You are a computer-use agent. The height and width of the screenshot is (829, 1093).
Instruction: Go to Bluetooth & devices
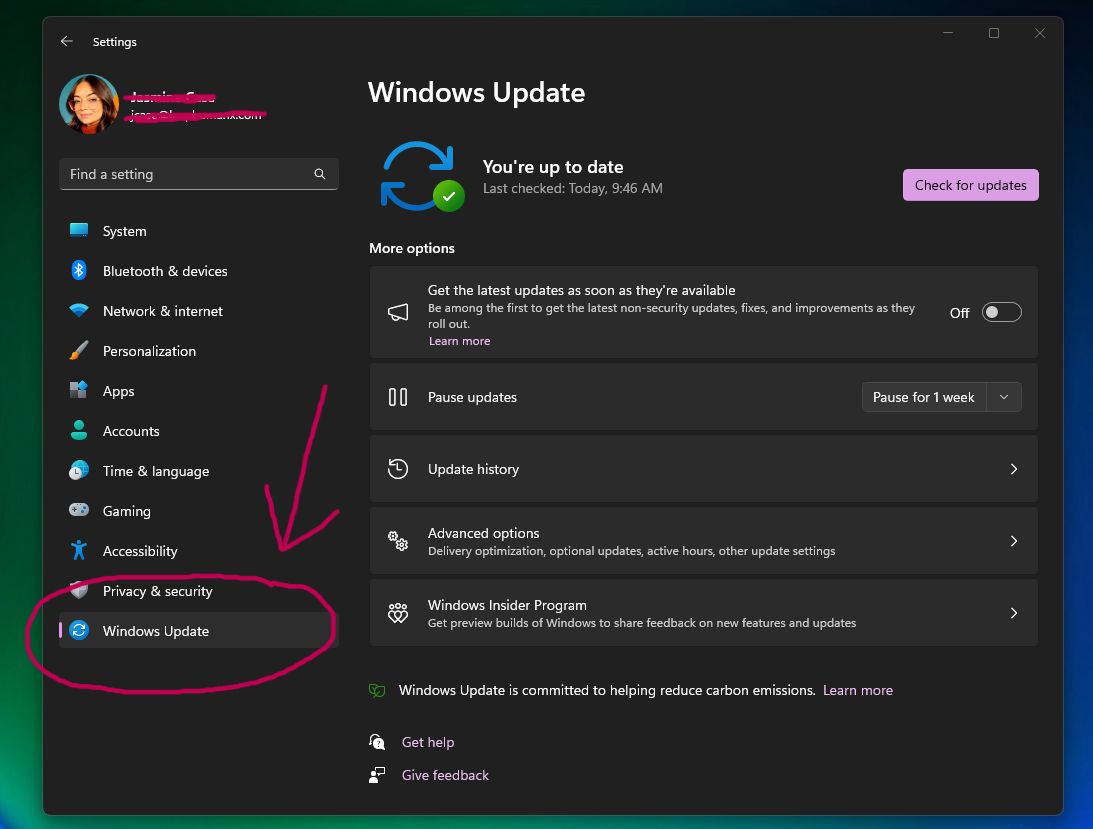(165, 271)
